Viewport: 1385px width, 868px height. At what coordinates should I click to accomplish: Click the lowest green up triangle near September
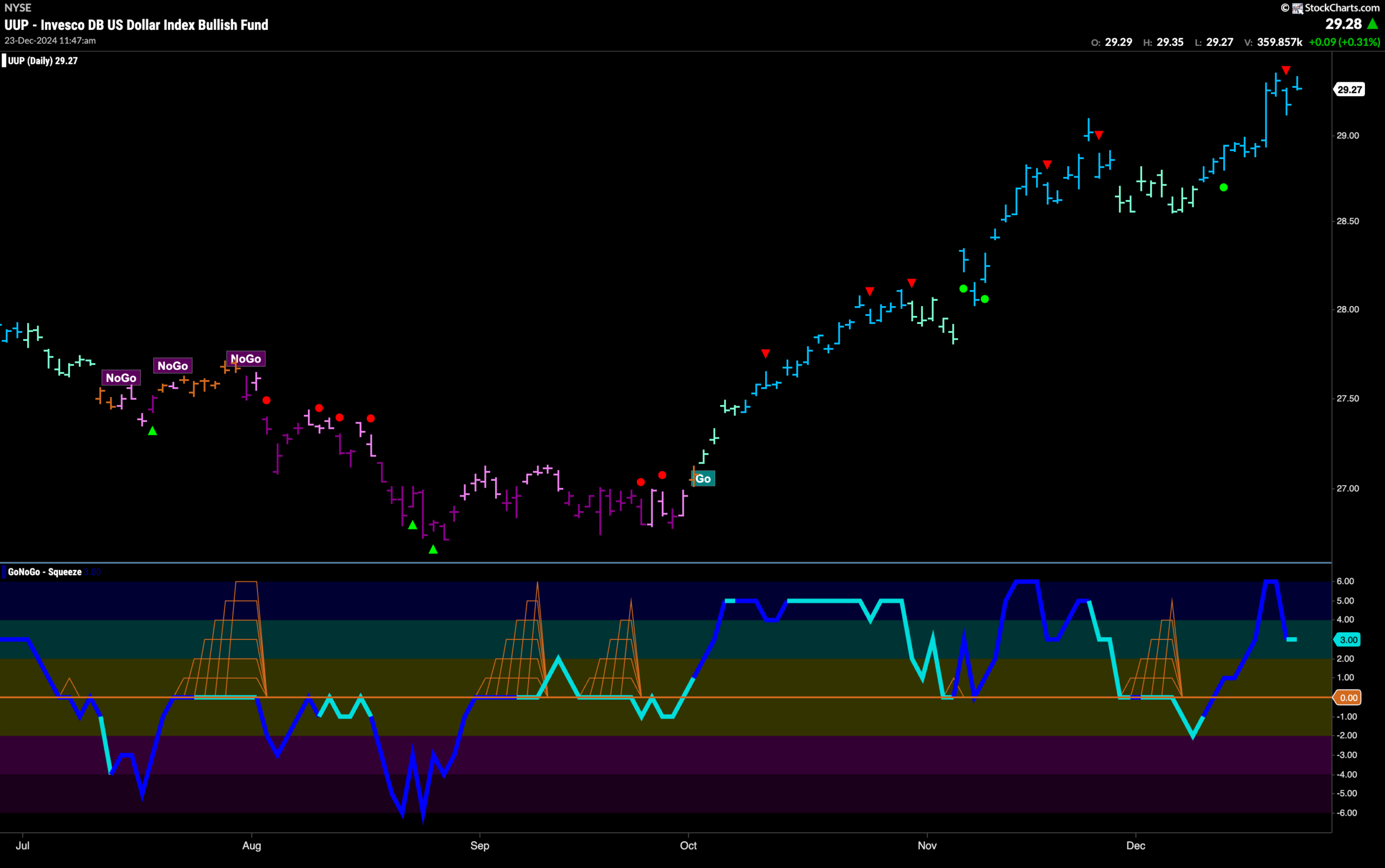433,550
